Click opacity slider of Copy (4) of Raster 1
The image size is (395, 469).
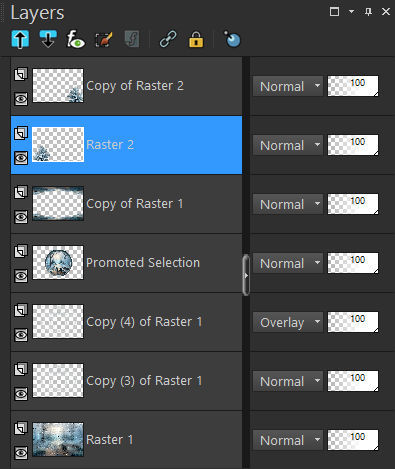[x=353, y=322]
